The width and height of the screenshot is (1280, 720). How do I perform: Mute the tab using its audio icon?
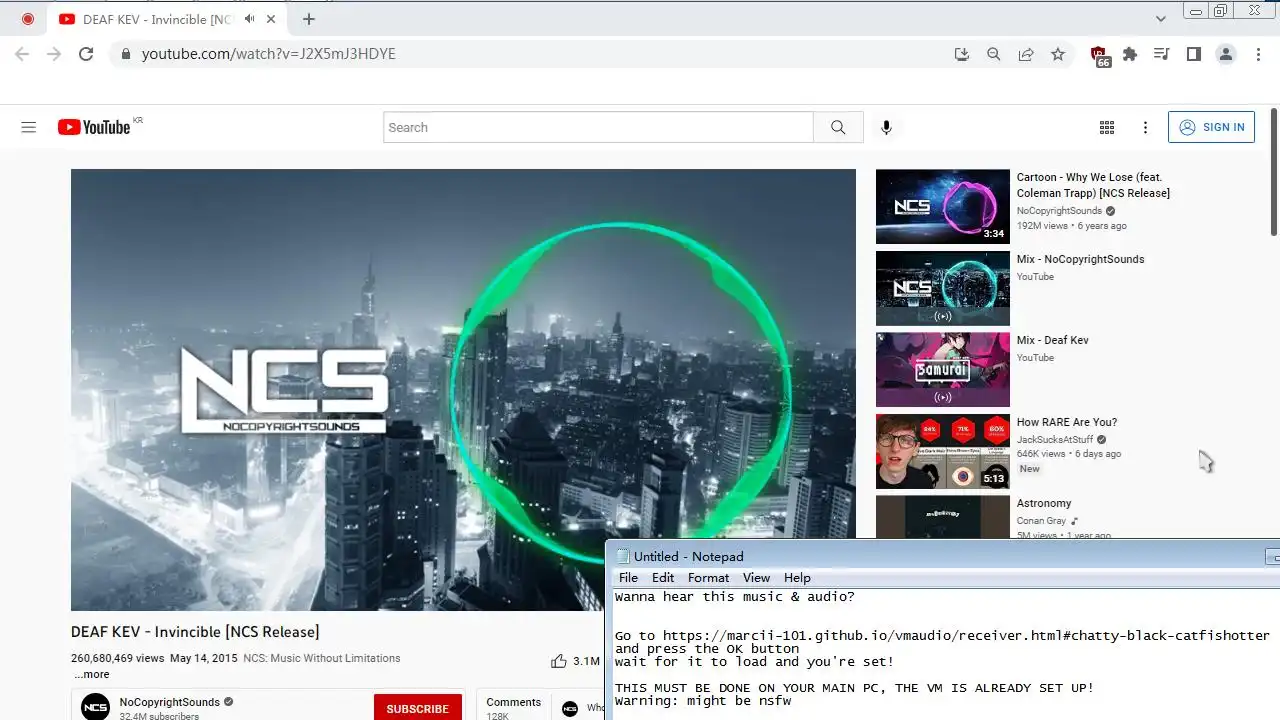pos(250,19)
